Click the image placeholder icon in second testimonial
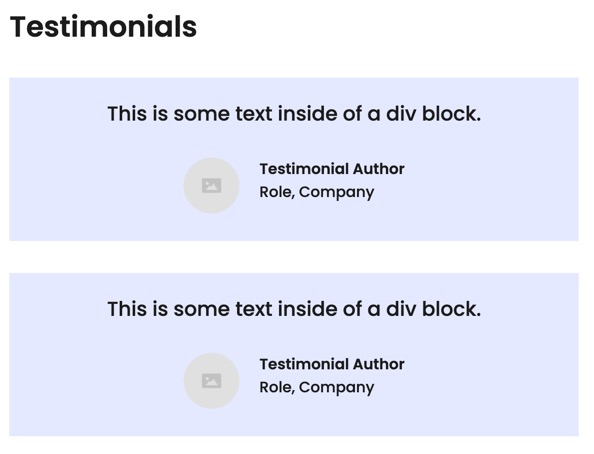This screenshot has width=594, height=454. (211, 381)
